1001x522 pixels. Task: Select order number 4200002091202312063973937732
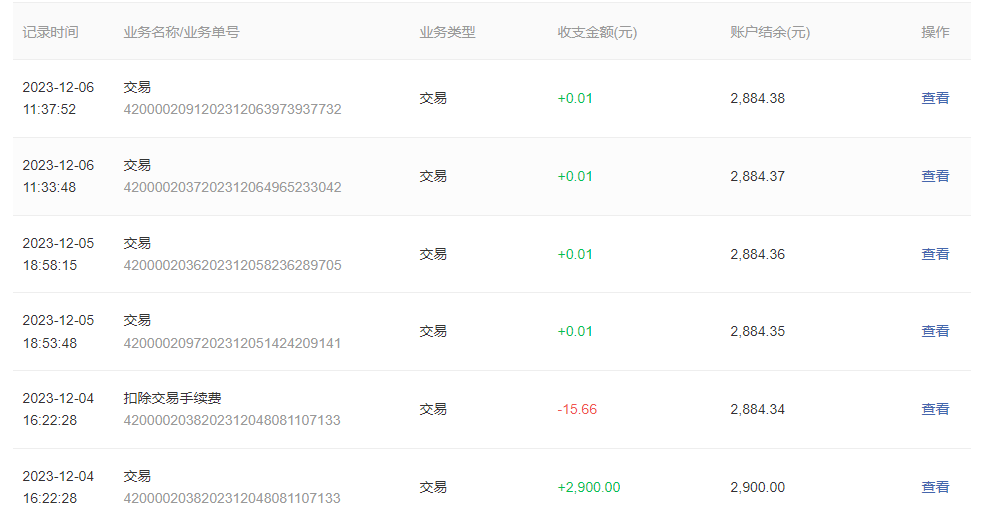click(x=232, y=109)
